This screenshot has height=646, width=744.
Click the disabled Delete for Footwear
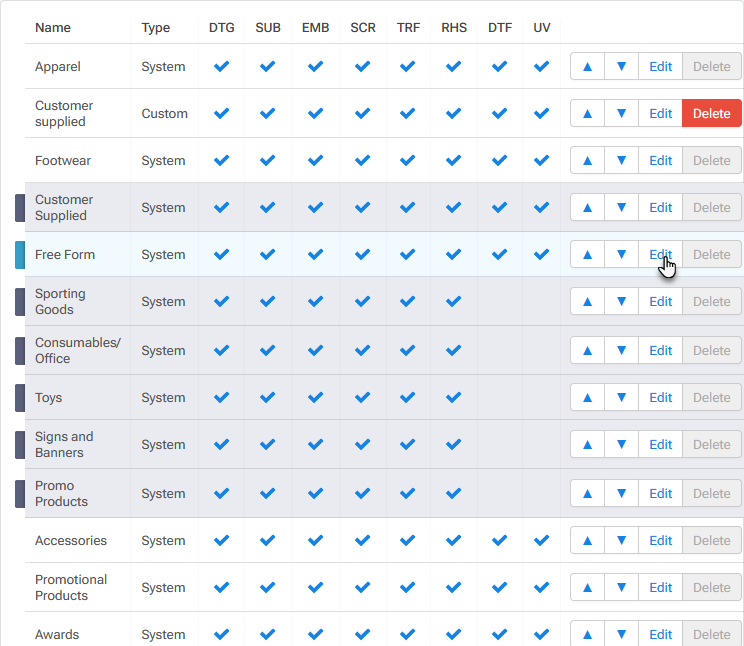[711, 160]
